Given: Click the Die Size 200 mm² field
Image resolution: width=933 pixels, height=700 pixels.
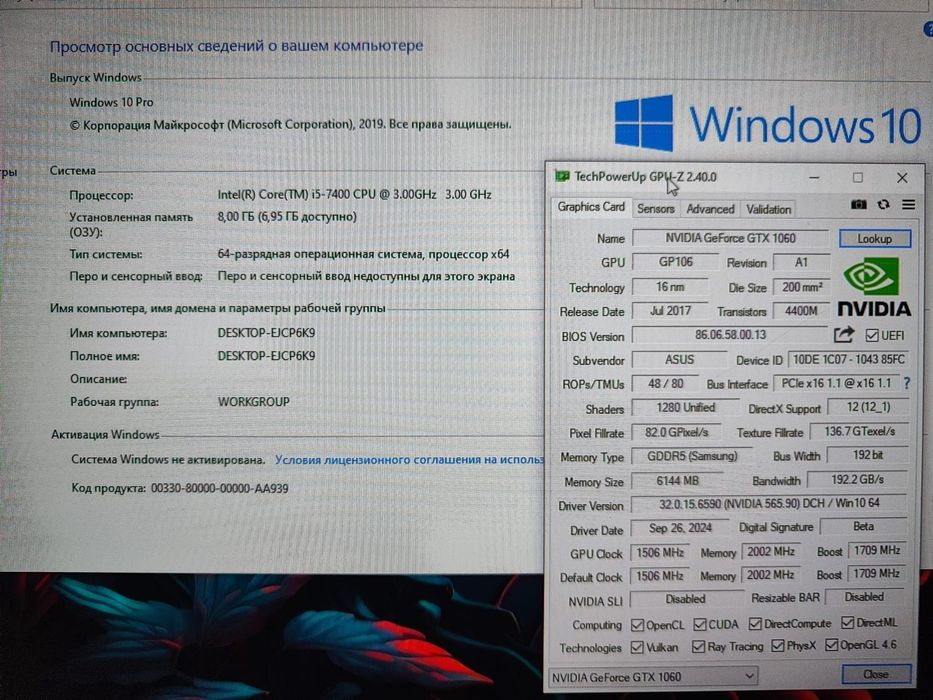Looking at the screenshot, I should [801, 287].
